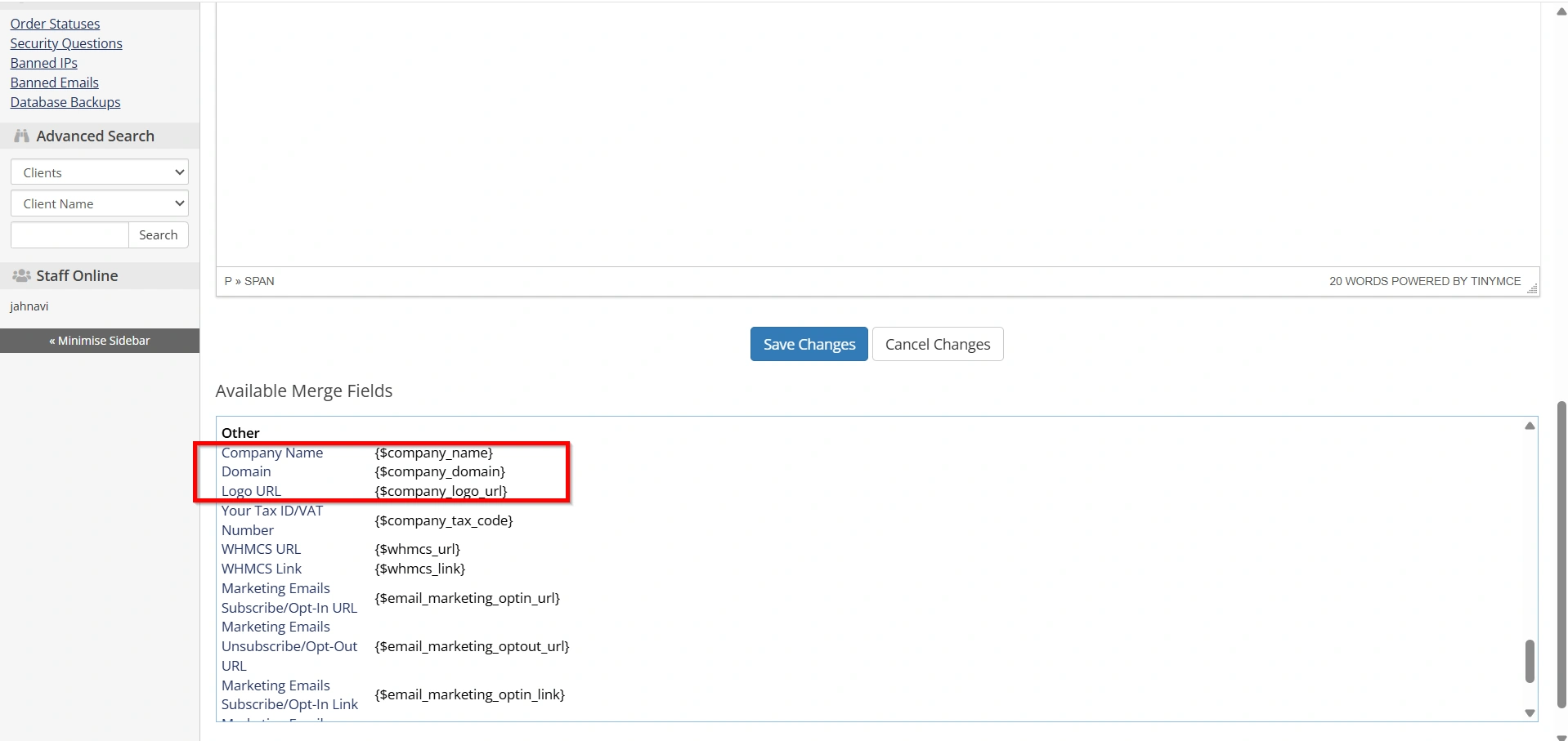Open Database Backups link

65,102
